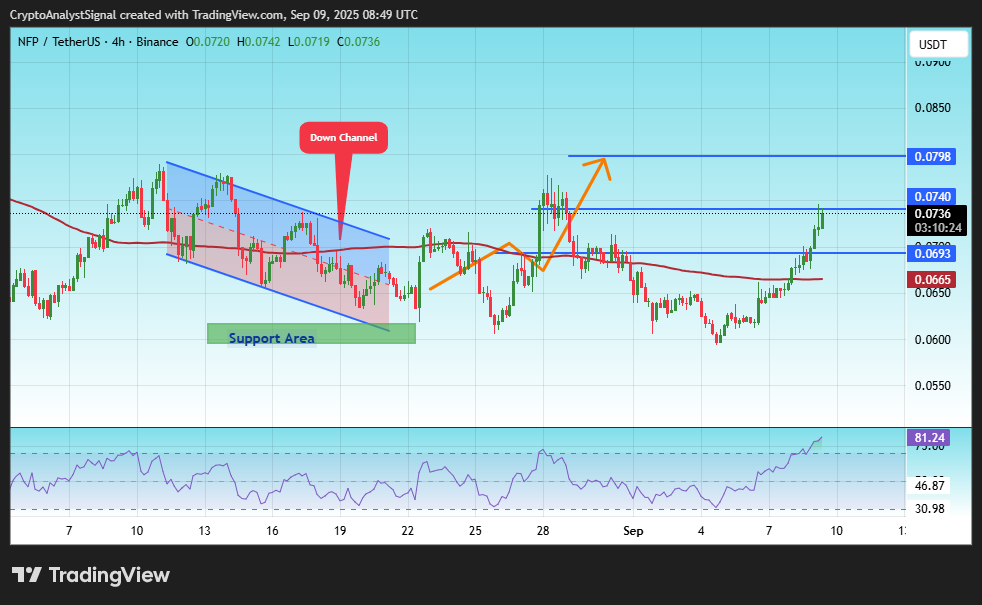
Task: Click the Sep date label on time axis
Action: point(633,531)
